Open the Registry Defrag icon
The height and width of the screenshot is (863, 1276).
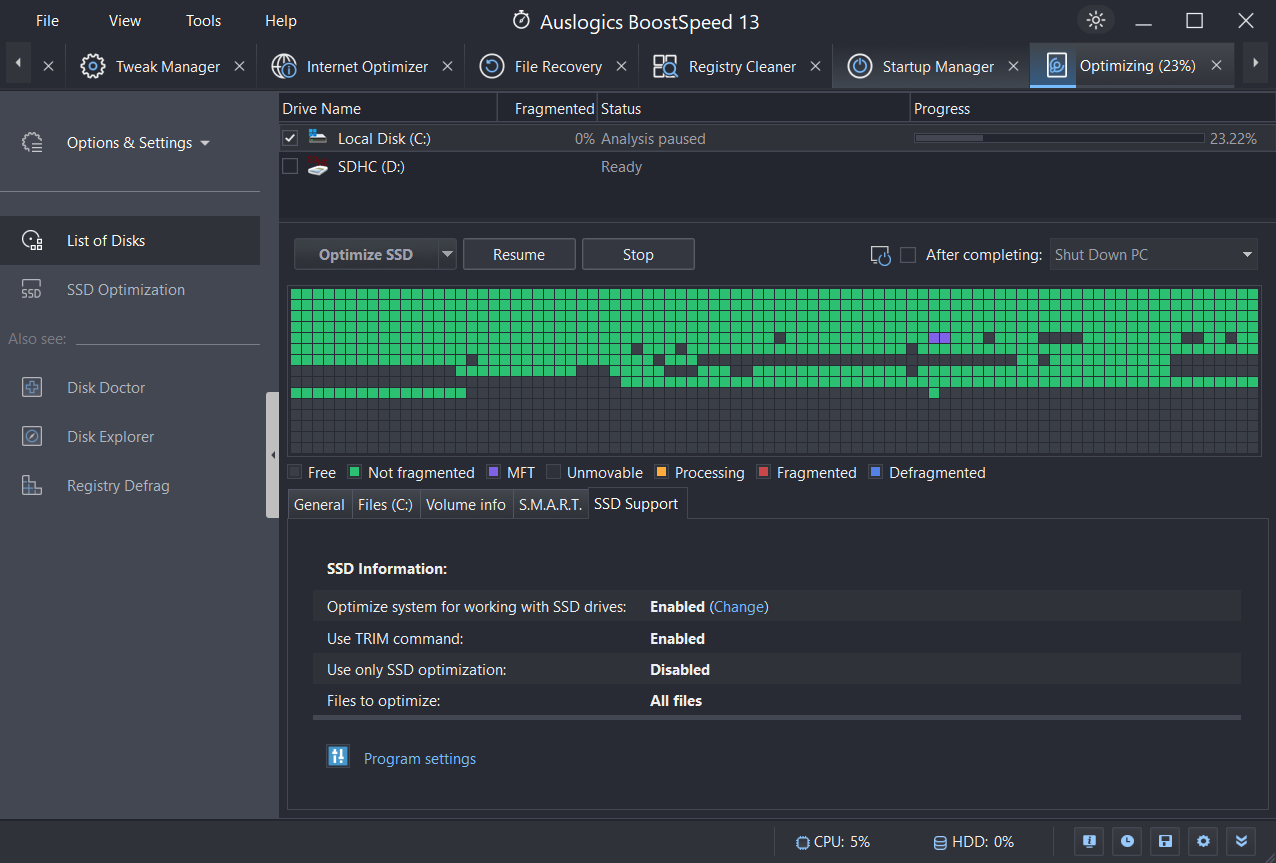coord(32,486)
